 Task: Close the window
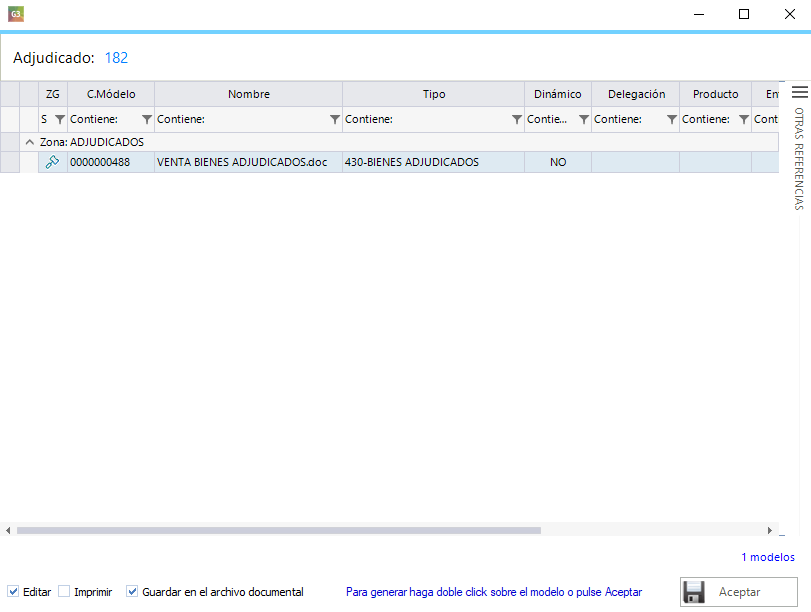tap(789, 14)
